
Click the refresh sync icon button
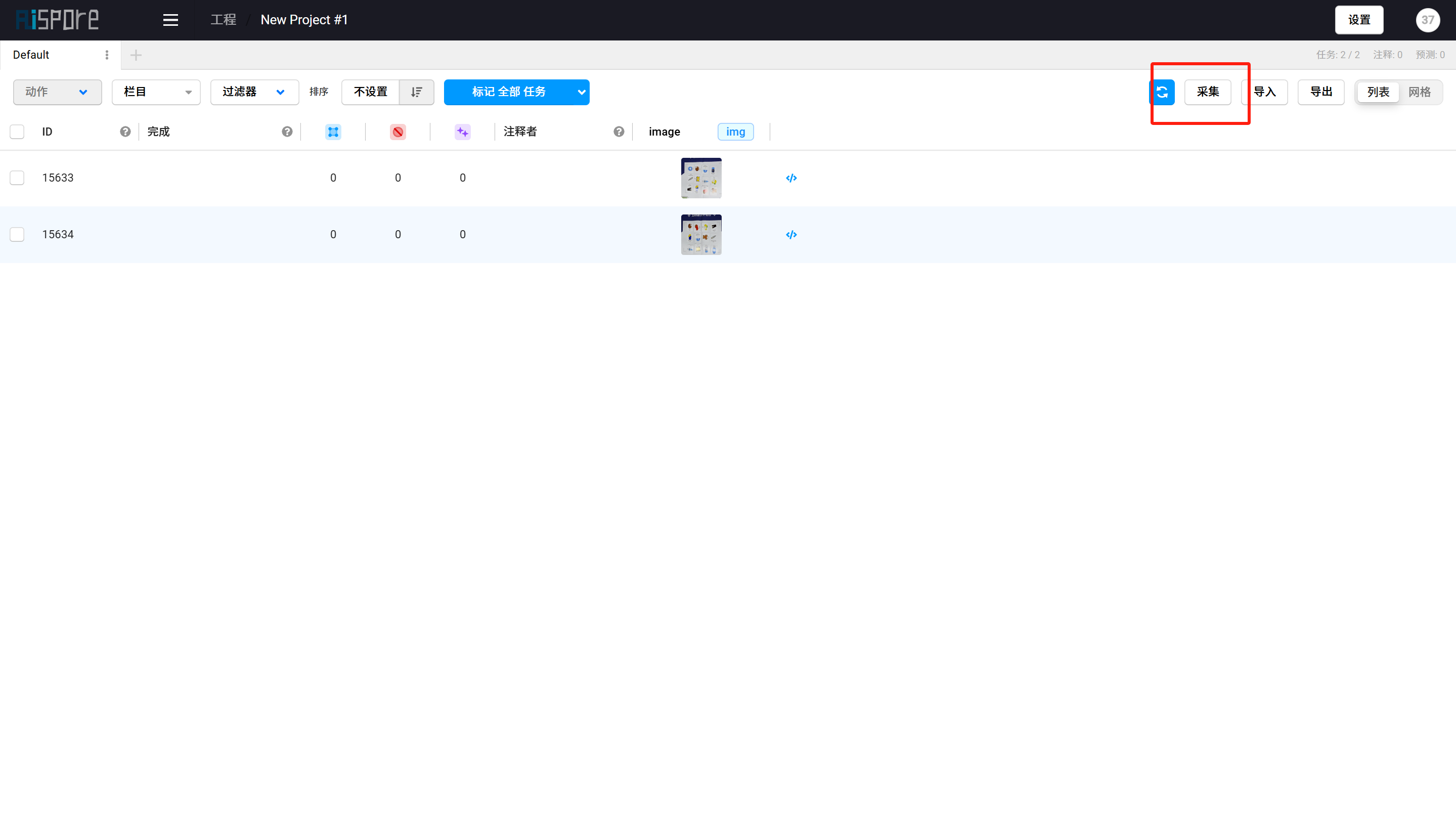point(1162,92)
